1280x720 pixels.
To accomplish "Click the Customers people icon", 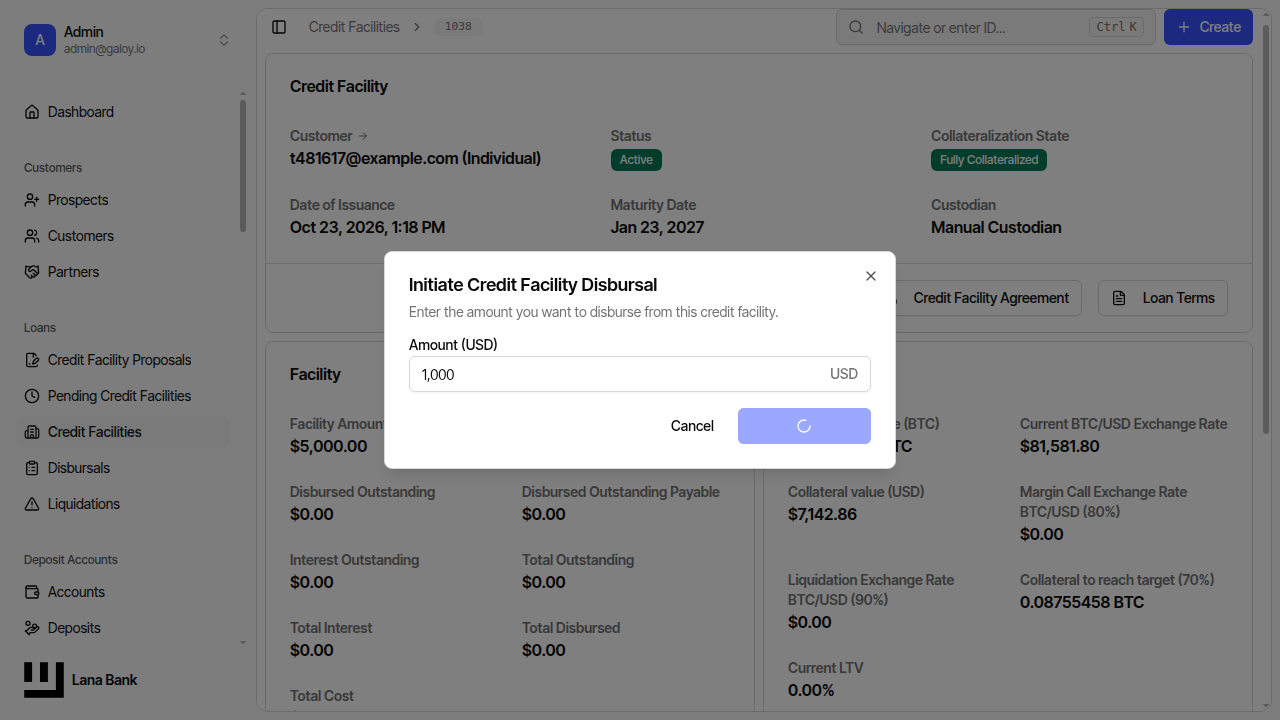I will tap(32, 236).
